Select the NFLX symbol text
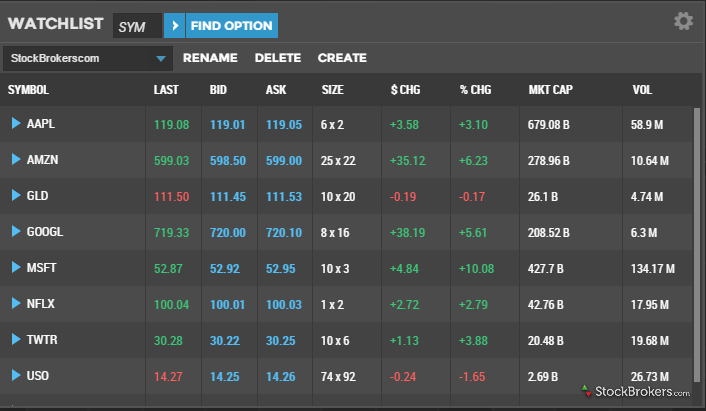The width and height of the screenshot is (706, 411). click(41, 304)
